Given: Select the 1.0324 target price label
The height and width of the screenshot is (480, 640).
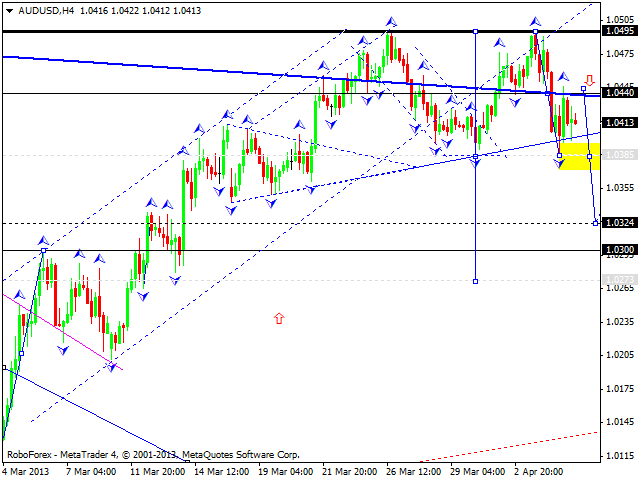Looking at the screenshot, I should [620, 223].
